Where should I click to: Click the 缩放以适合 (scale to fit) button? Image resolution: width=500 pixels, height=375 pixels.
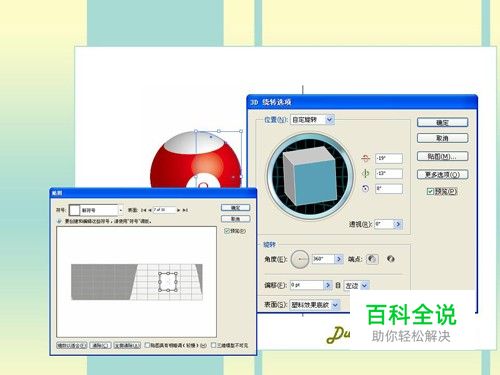tap(72, 345)
